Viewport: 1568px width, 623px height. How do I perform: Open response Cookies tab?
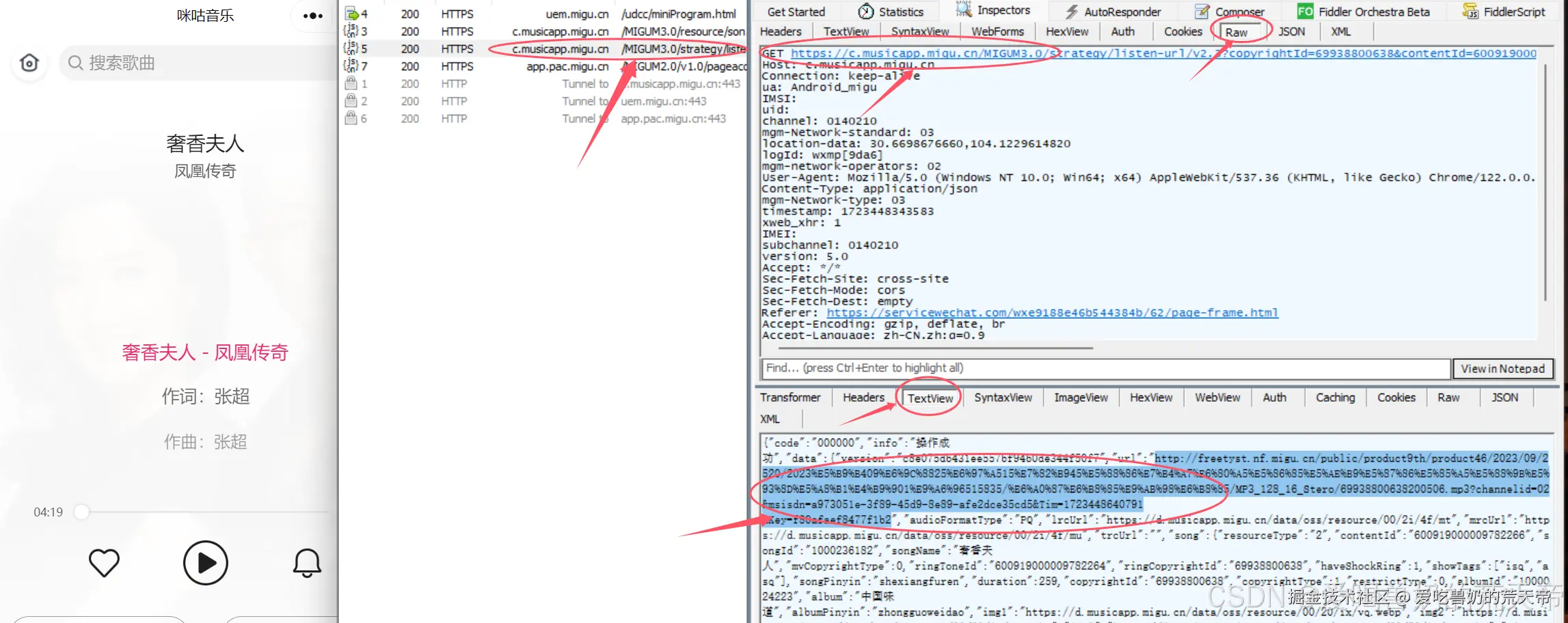tap(1396, 398)
